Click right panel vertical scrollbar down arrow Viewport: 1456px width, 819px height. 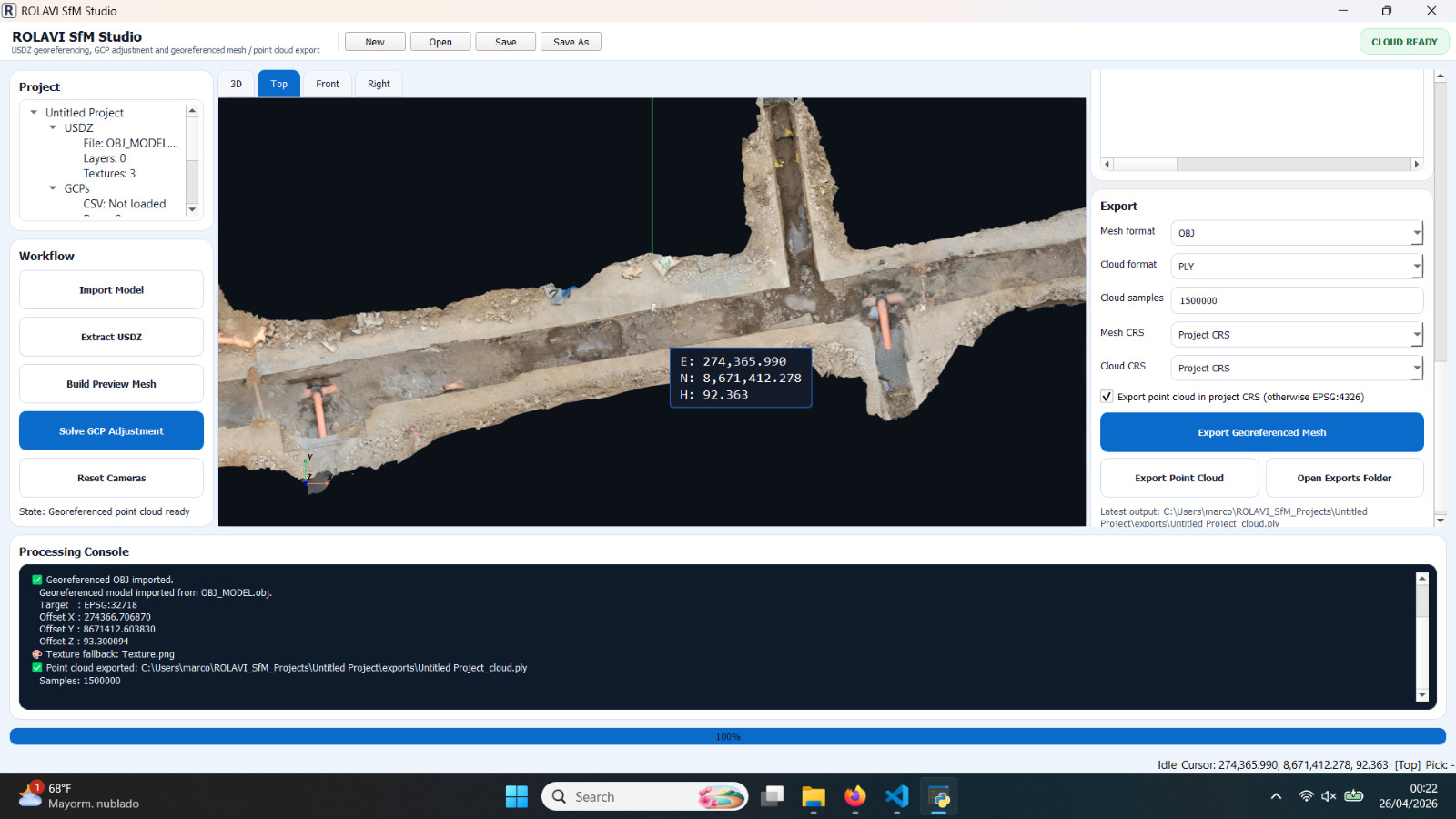[1441, 519]
